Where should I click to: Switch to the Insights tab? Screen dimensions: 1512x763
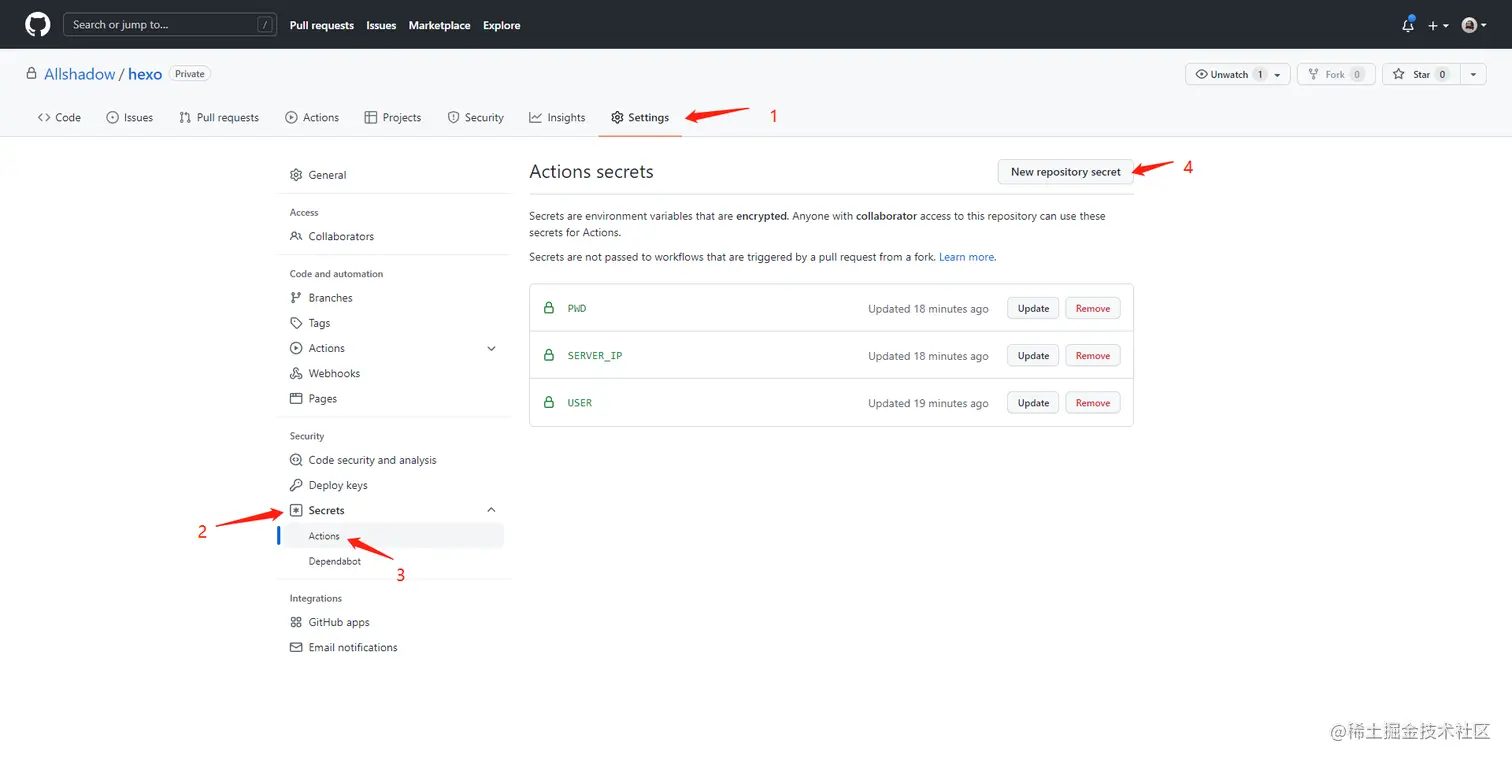[x=557, y=118]
